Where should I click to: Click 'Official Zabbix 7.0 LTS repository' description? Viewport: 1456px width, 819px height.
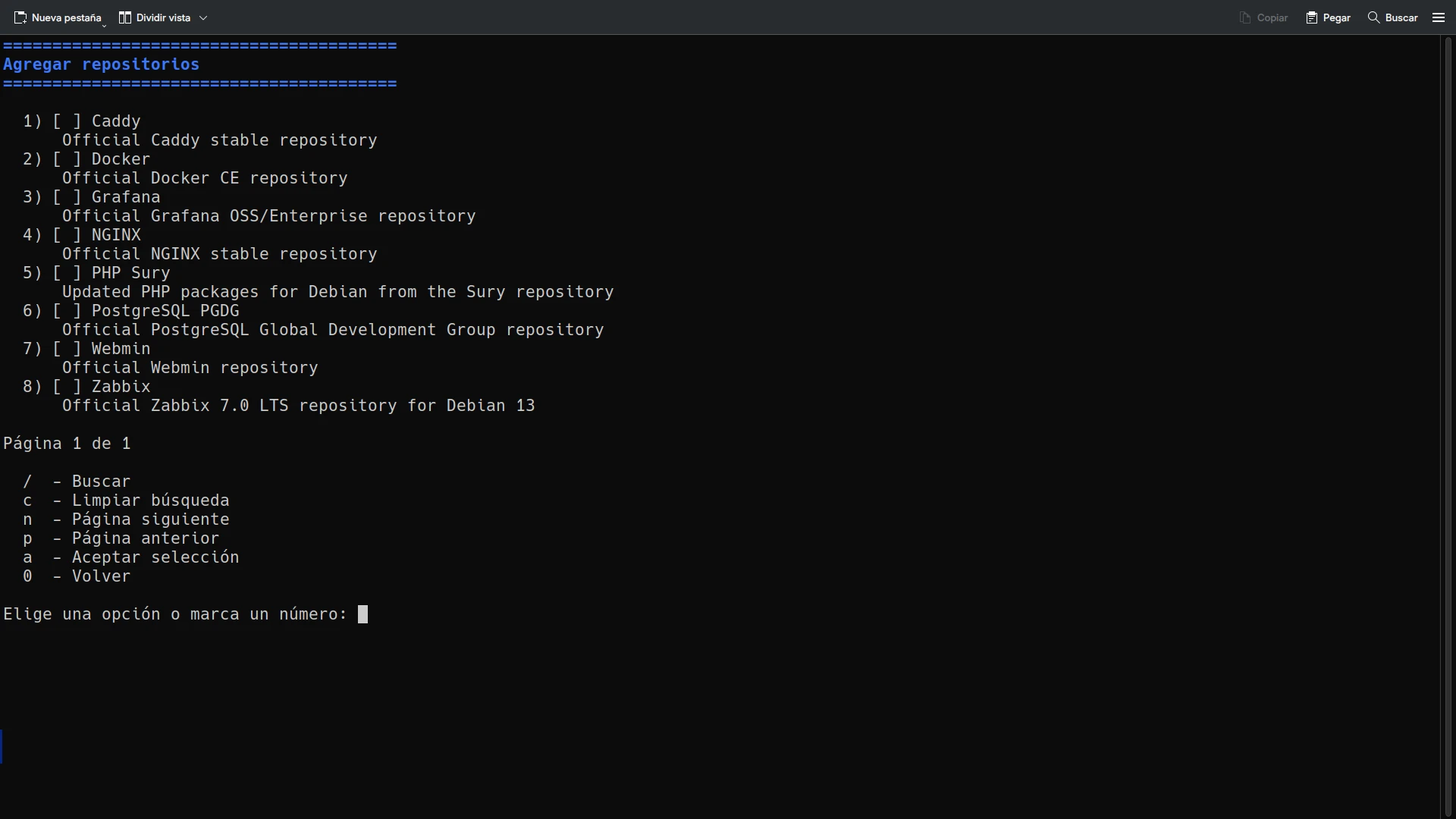tap(299, 406)
